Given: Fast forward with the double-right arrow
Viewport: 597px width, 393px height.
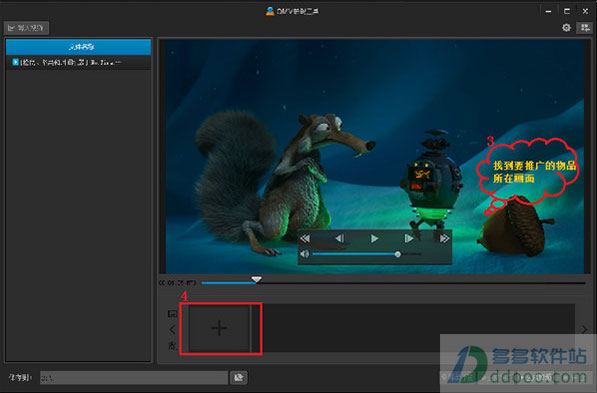Looking at the screenshot, I should [444, 238].
